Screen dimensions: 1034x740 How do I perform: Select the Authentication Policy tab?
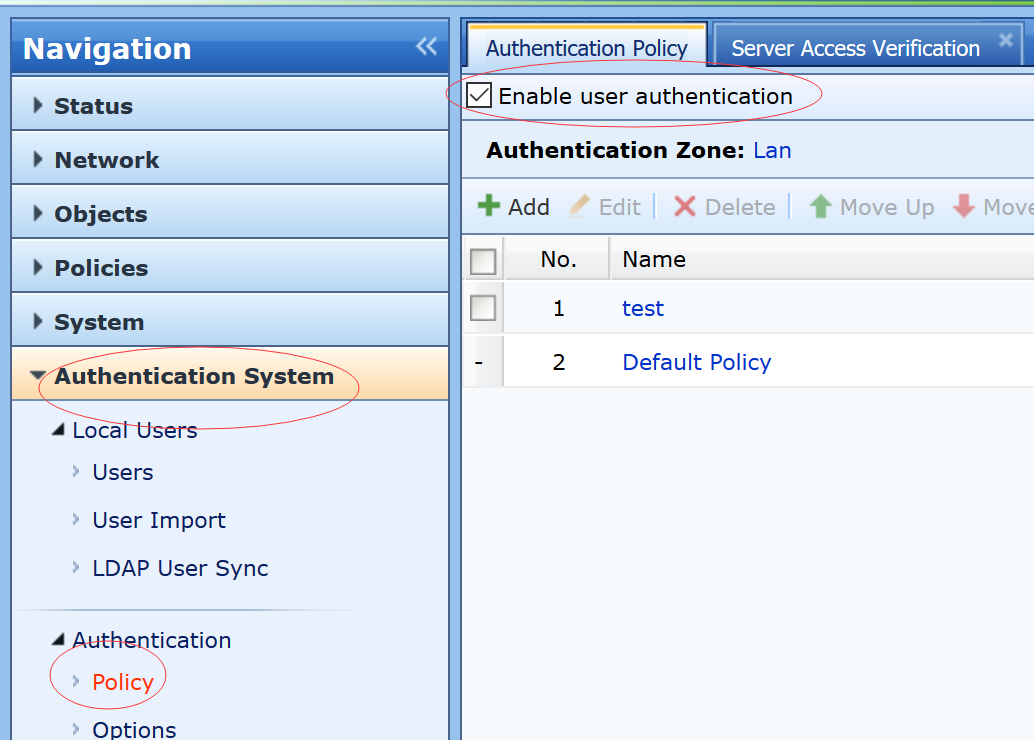coord(587,48)
